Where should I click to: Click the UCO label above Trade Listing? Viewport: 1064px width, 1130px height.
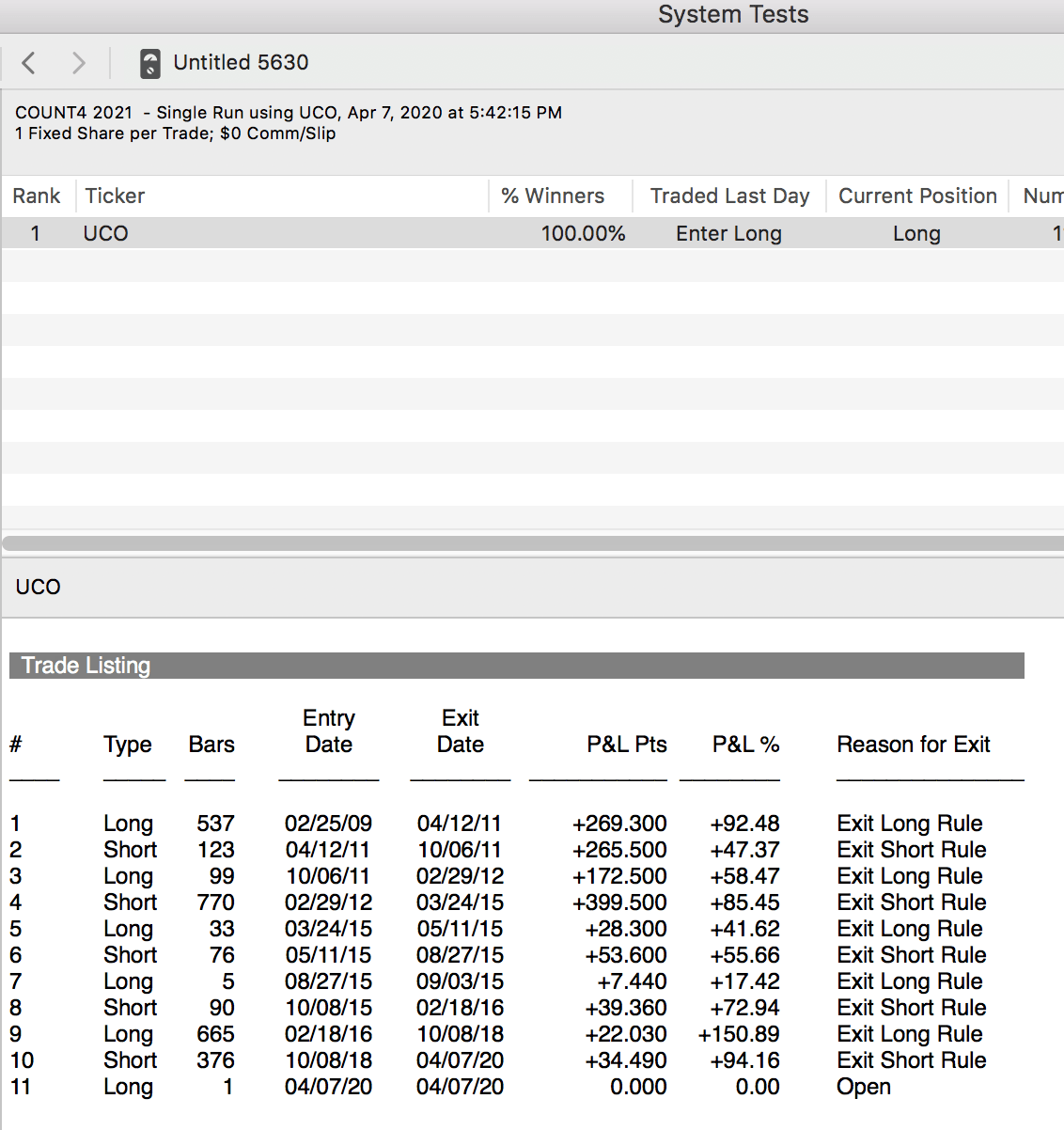pyautogui.click(x=39, y=587)
